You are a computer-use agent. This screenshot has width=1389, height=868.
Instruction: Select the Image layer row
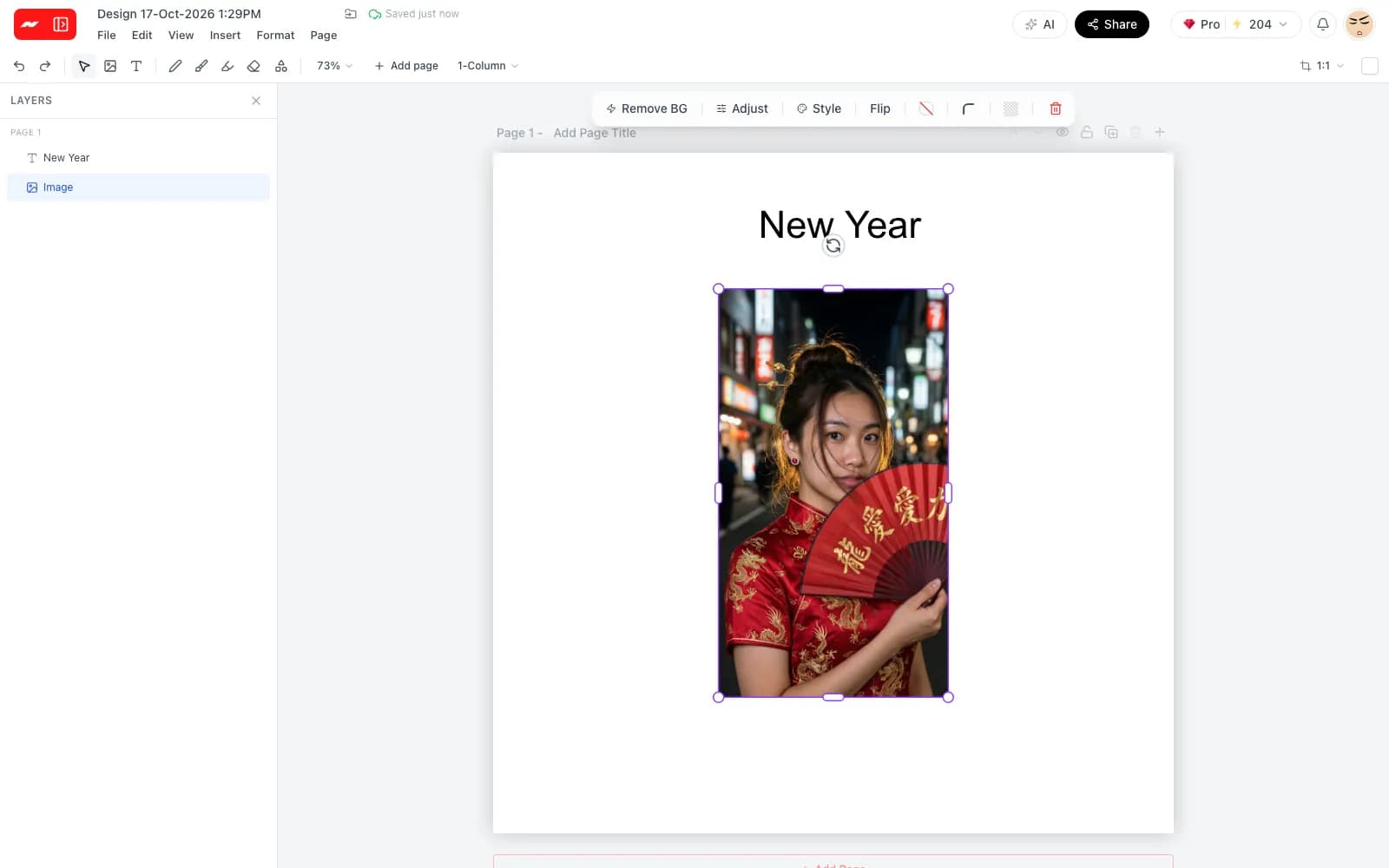coord(139,187)
